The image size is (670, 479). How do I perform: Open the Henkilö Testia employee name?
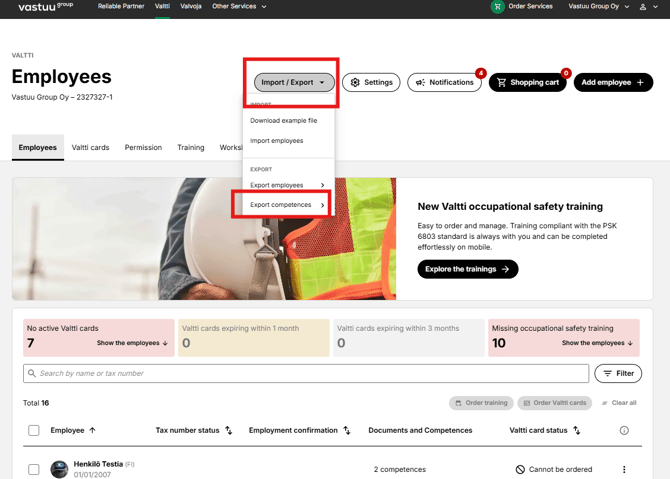98,464
